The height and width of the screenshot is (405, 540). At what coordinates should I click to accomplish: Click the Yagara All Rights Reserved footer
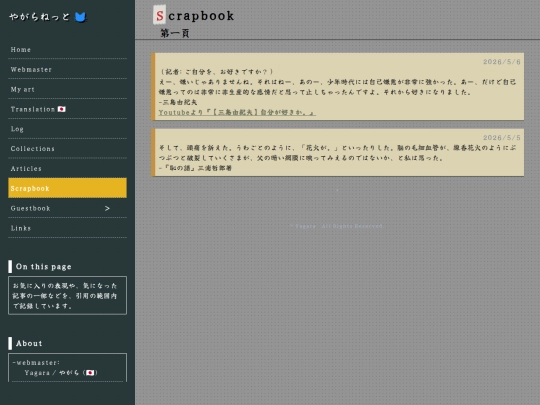tap(336, 226)
